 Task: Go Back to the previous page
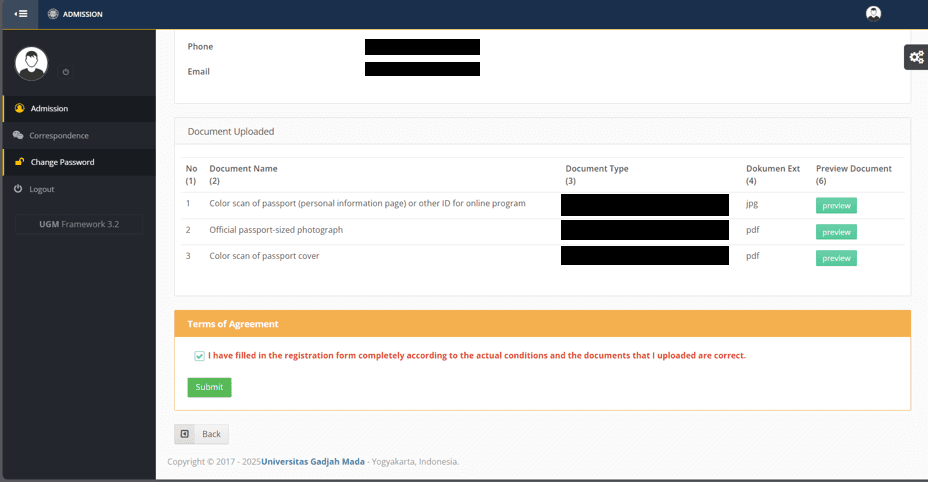pos(201,434)
